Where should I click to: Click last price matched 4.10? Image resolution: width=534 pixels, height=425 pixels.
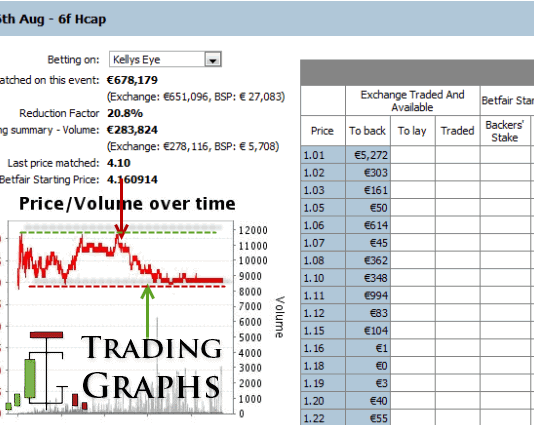(x=119, y=163)
